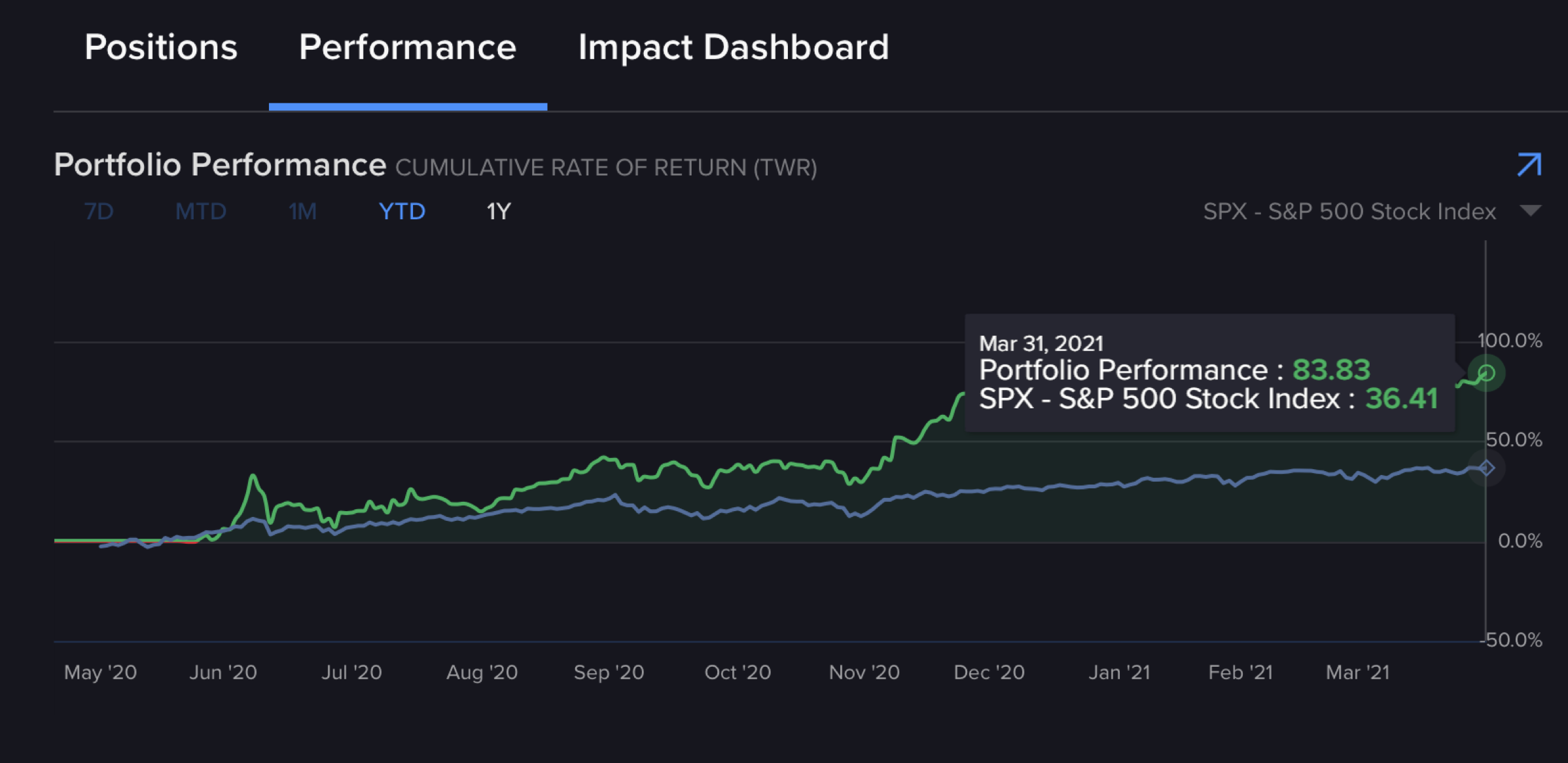Select 7D time range
The height and width of the screenshot is (763, 1568).
pyautogui.click(x=99, y=211)
